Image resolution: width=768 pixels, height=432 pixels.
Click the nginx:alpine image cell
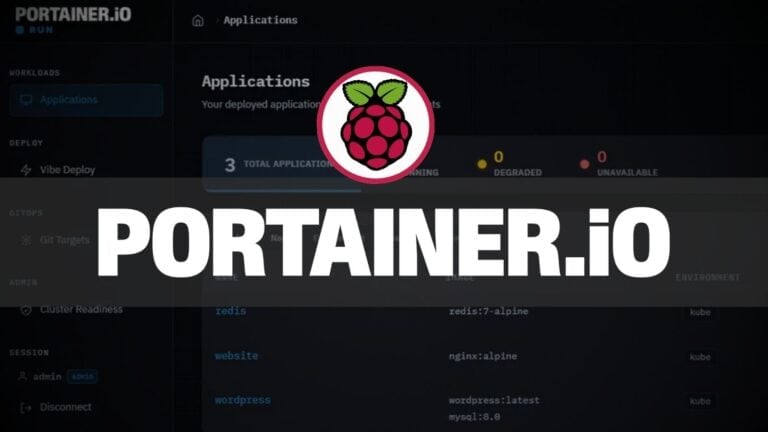(483, 356)
